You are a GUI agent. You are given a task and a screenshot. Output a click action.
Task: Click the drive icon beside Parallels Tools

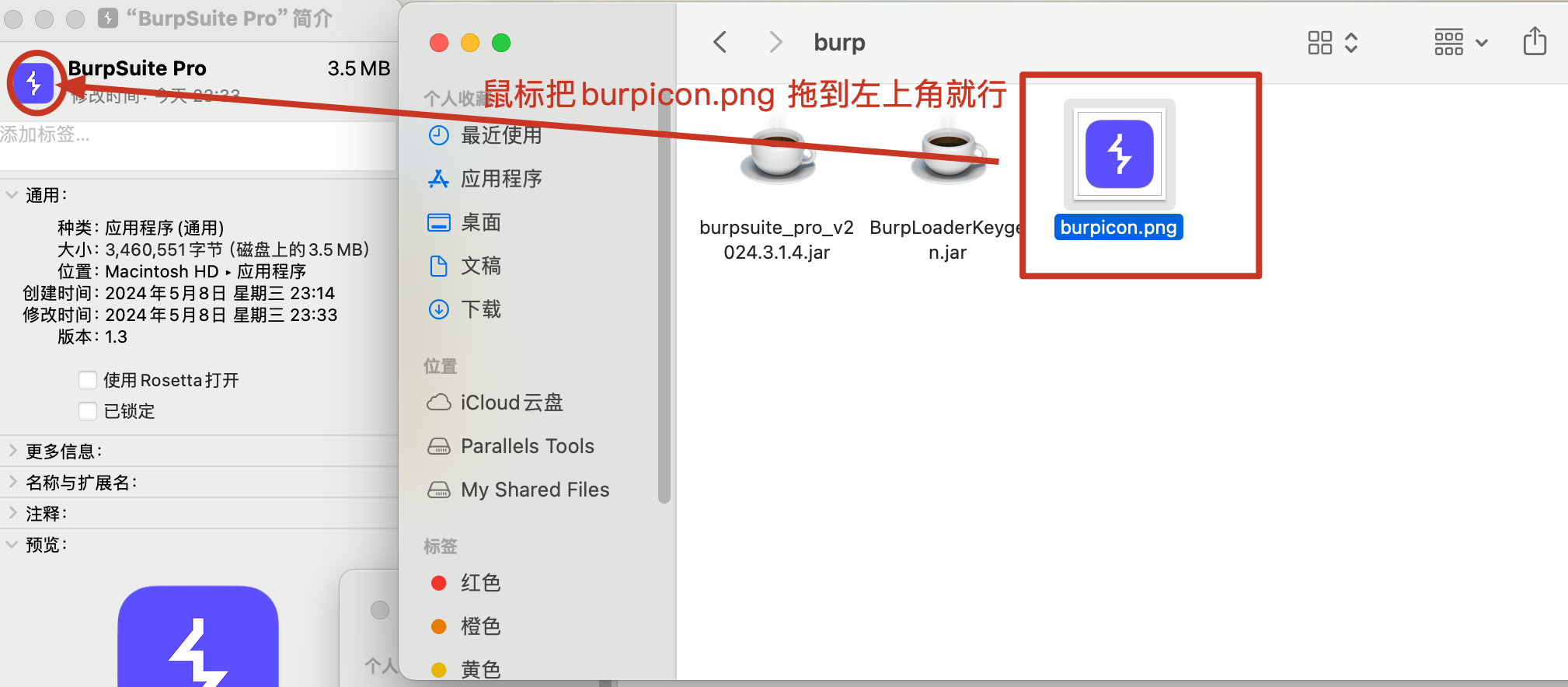[439, 446]
